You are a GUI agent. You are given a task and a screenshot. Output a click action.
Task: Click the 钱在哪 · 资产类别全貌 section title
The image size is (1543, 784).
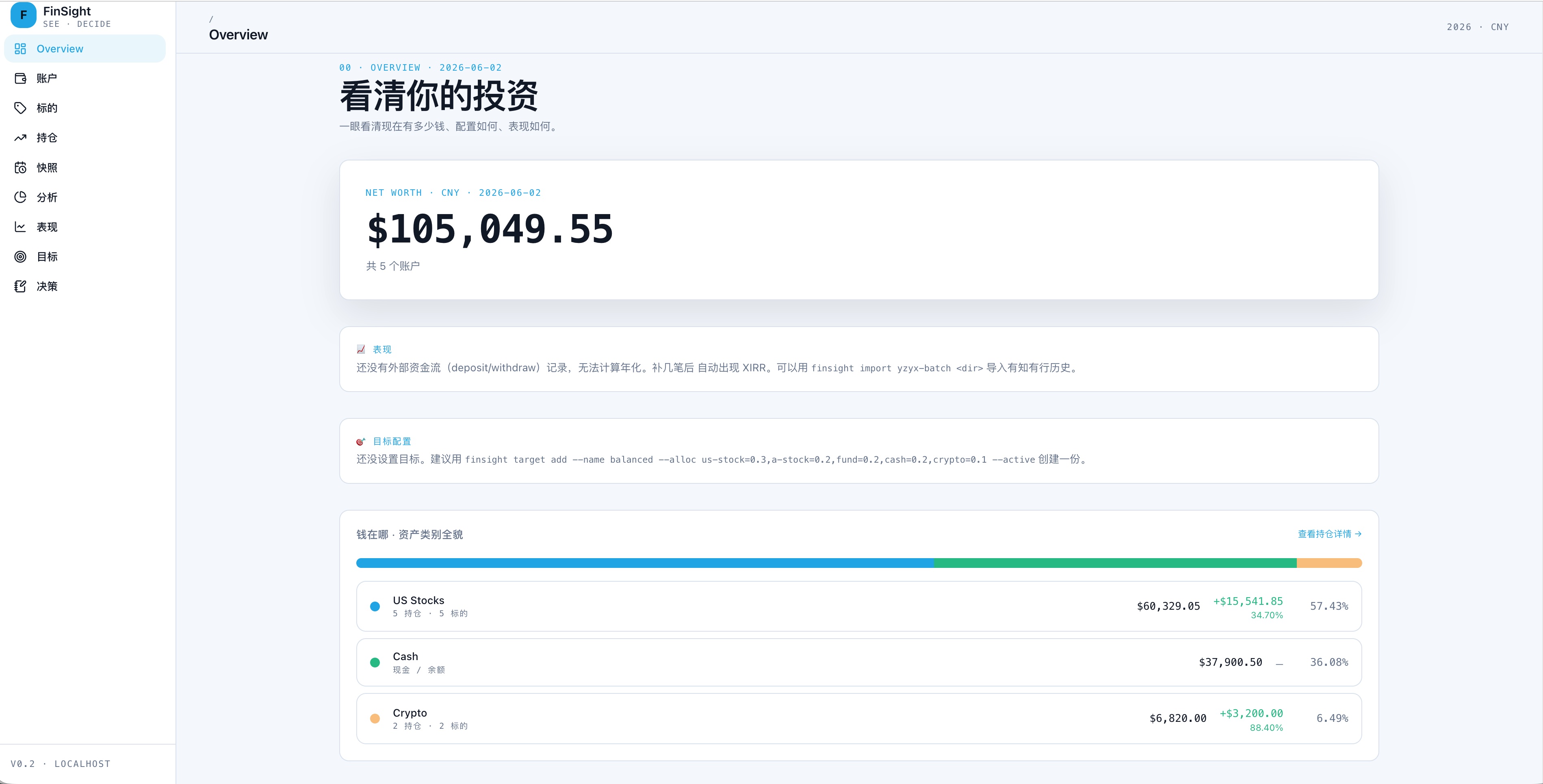click(x=410, y=534)
